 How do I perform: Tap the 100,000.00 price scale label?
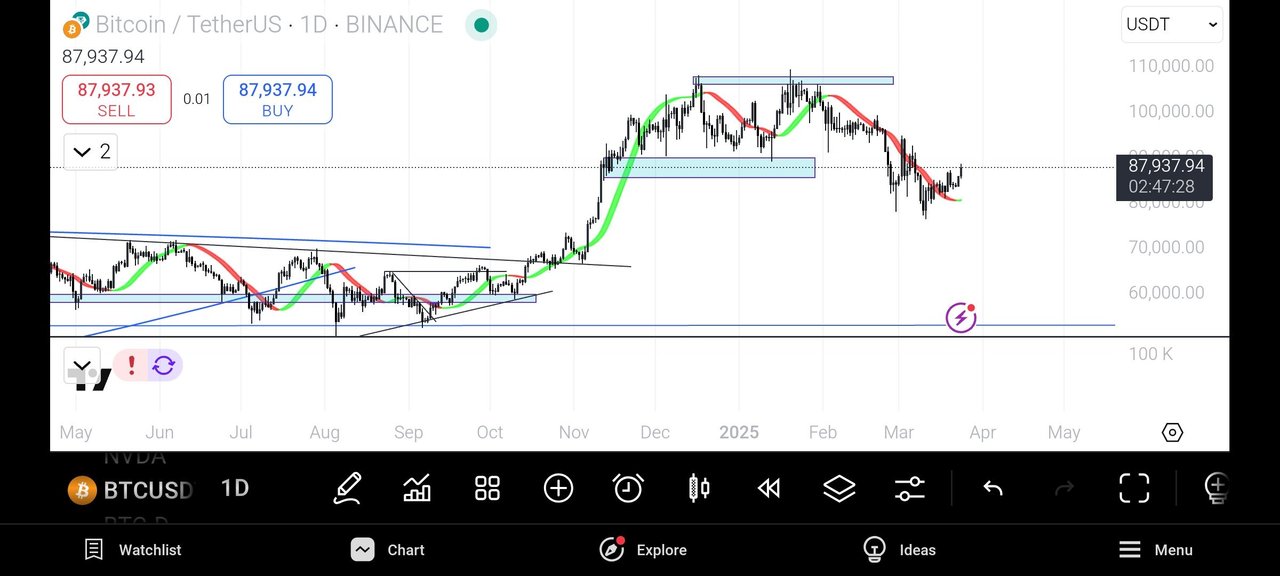1171,111
